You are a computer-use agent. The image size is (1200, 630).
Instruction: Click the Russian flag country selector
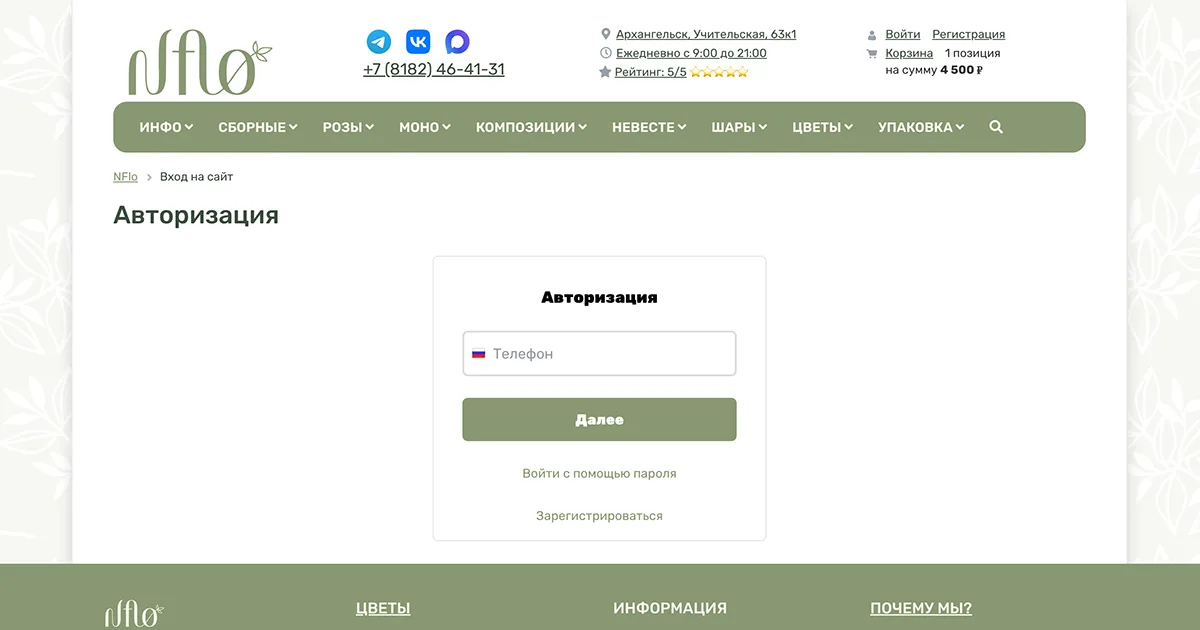479,354
